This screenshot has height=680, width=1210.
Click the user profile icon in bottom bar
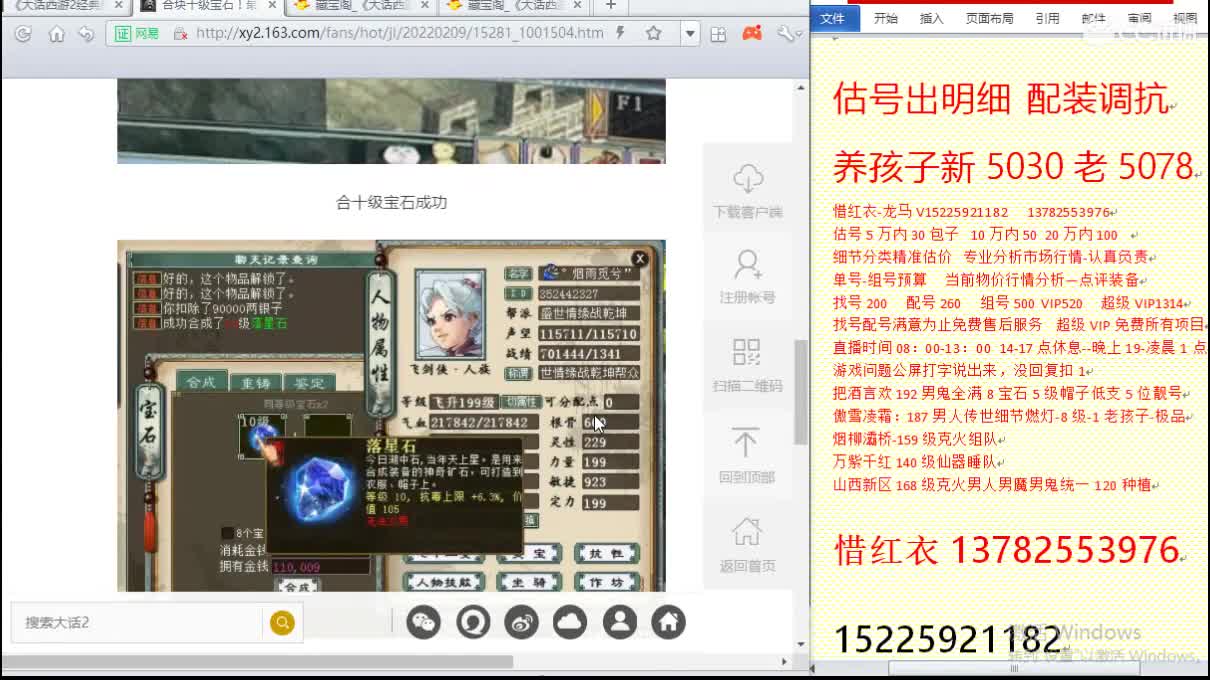(x=620, y=622)
